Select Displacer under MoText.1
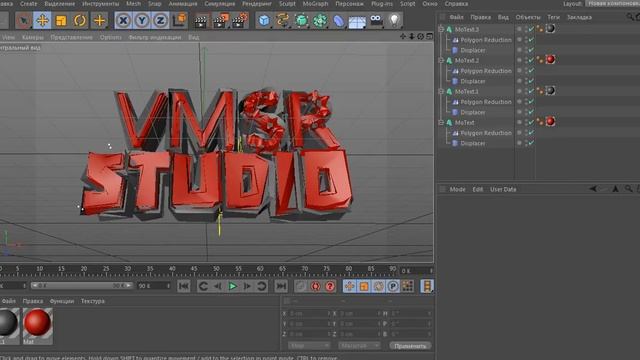 click(x=473, y=112)
